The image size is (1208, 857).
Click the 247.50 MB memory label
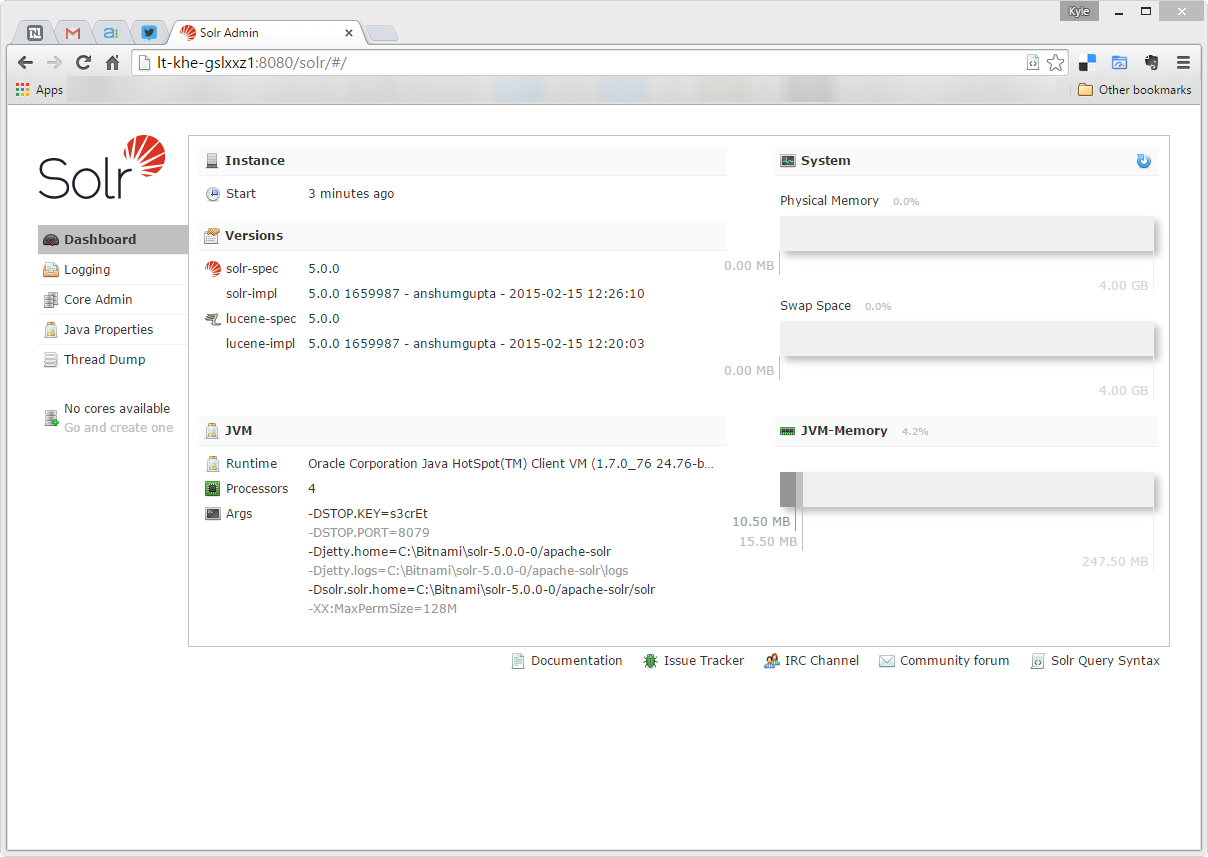[x=1115, y=561]
